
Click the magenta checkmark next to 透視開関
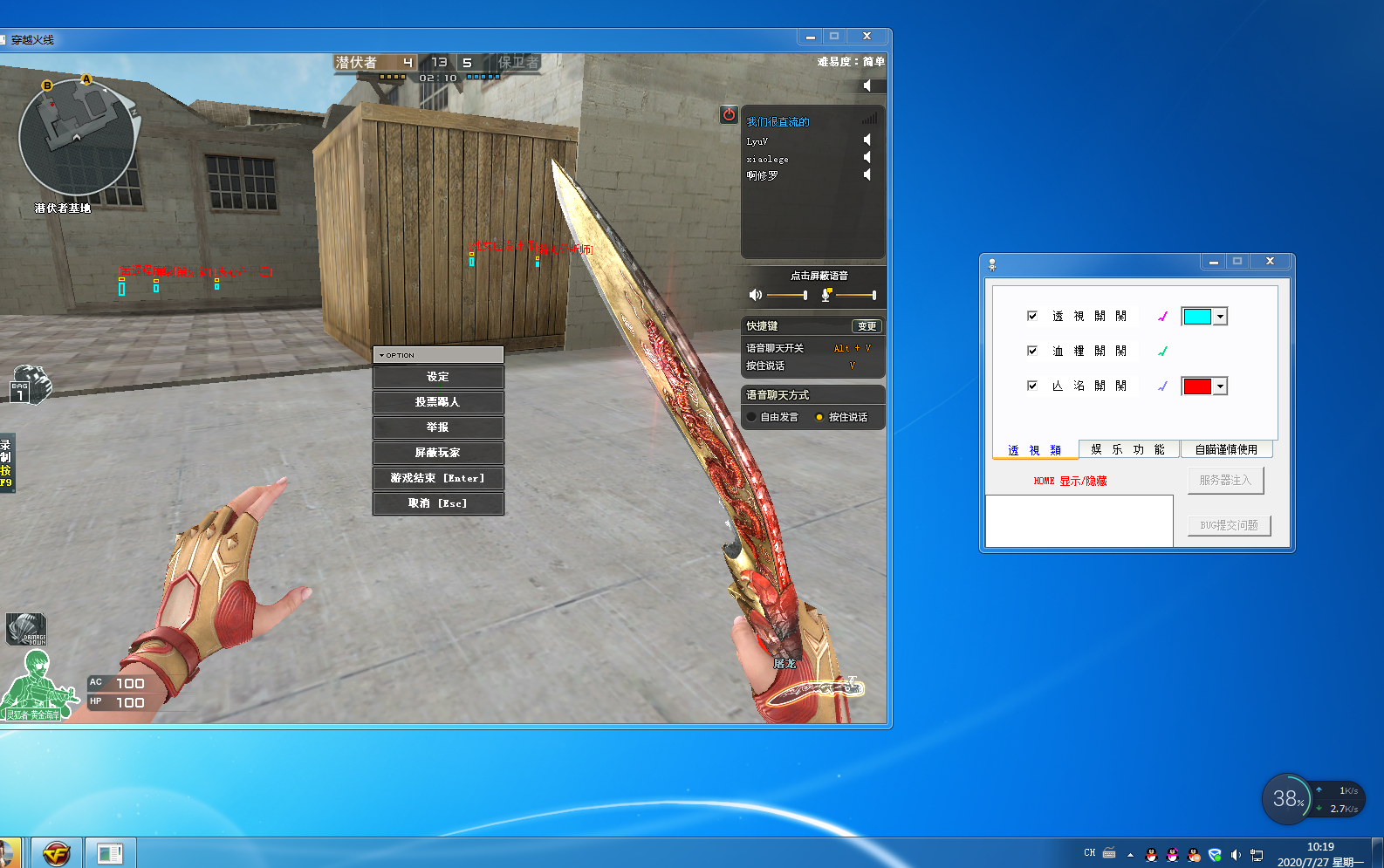1162,316
